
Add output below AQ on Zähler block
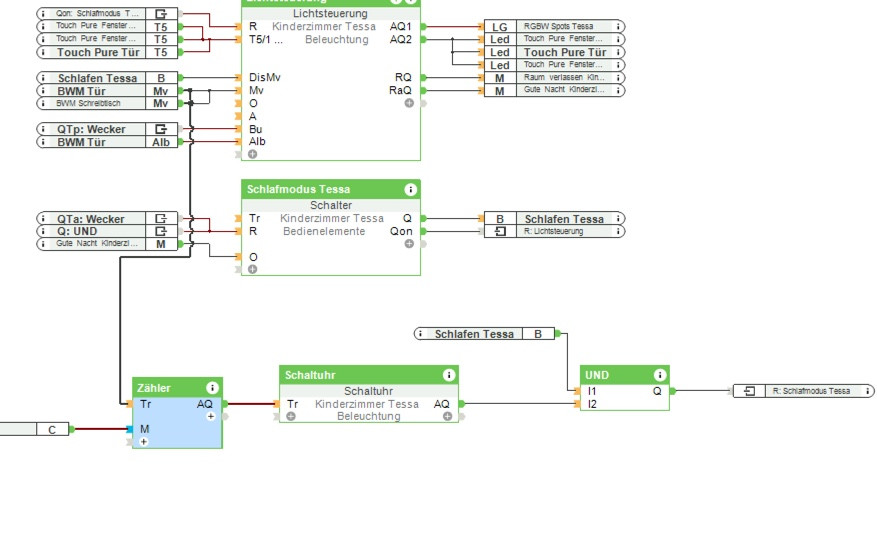(x=211, y=416)
